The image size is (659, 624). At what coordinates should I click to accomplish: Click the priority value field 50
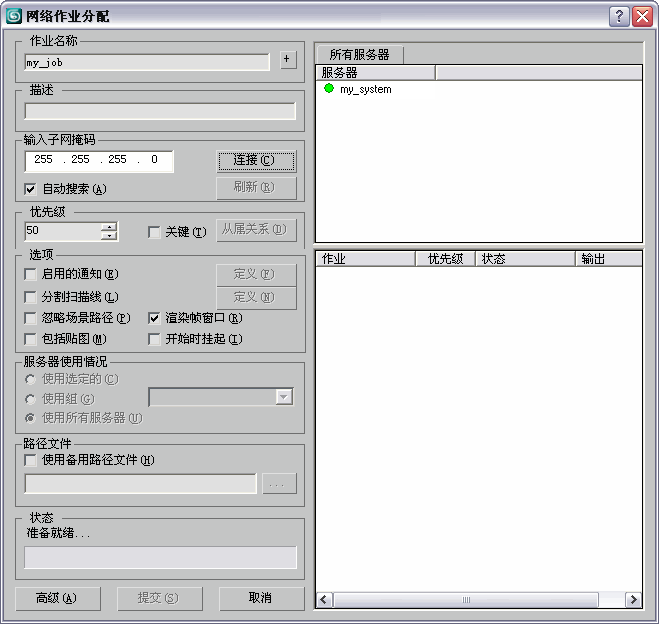click(x=63, y=231)
